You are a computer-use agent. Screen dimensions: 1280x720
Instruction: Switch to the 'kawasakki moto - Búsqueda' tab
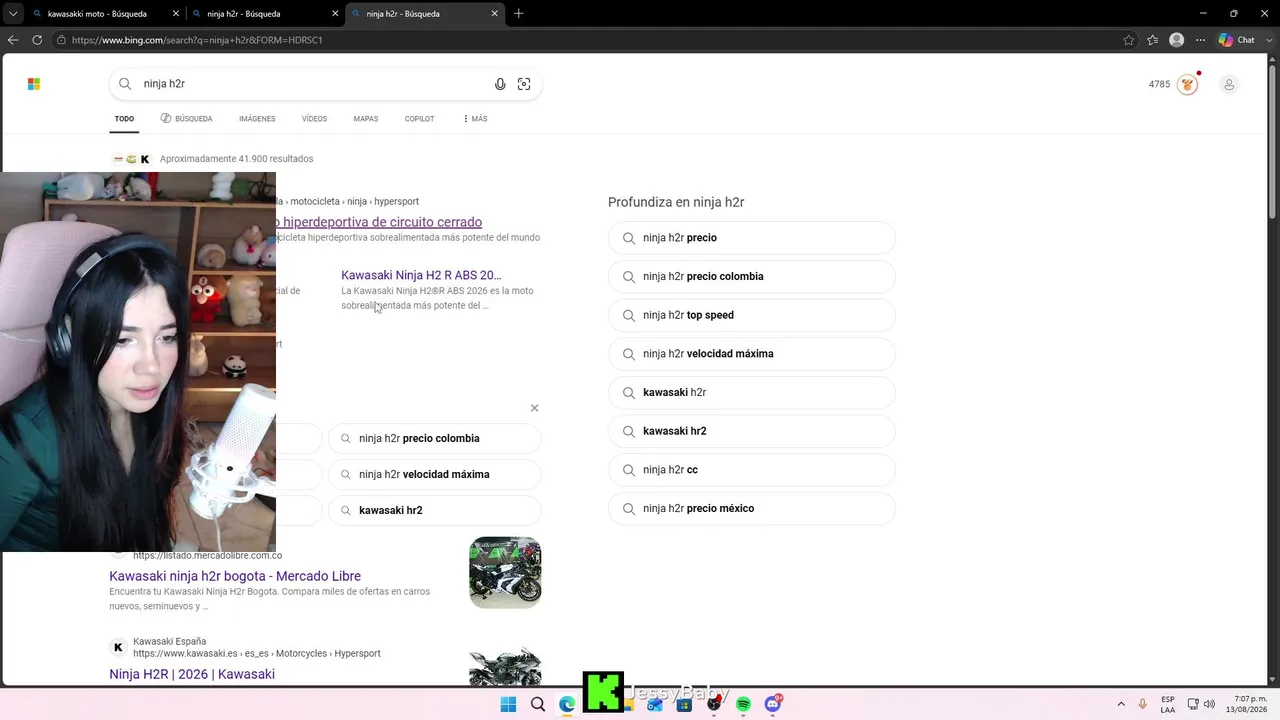click(x=96, y=14)
